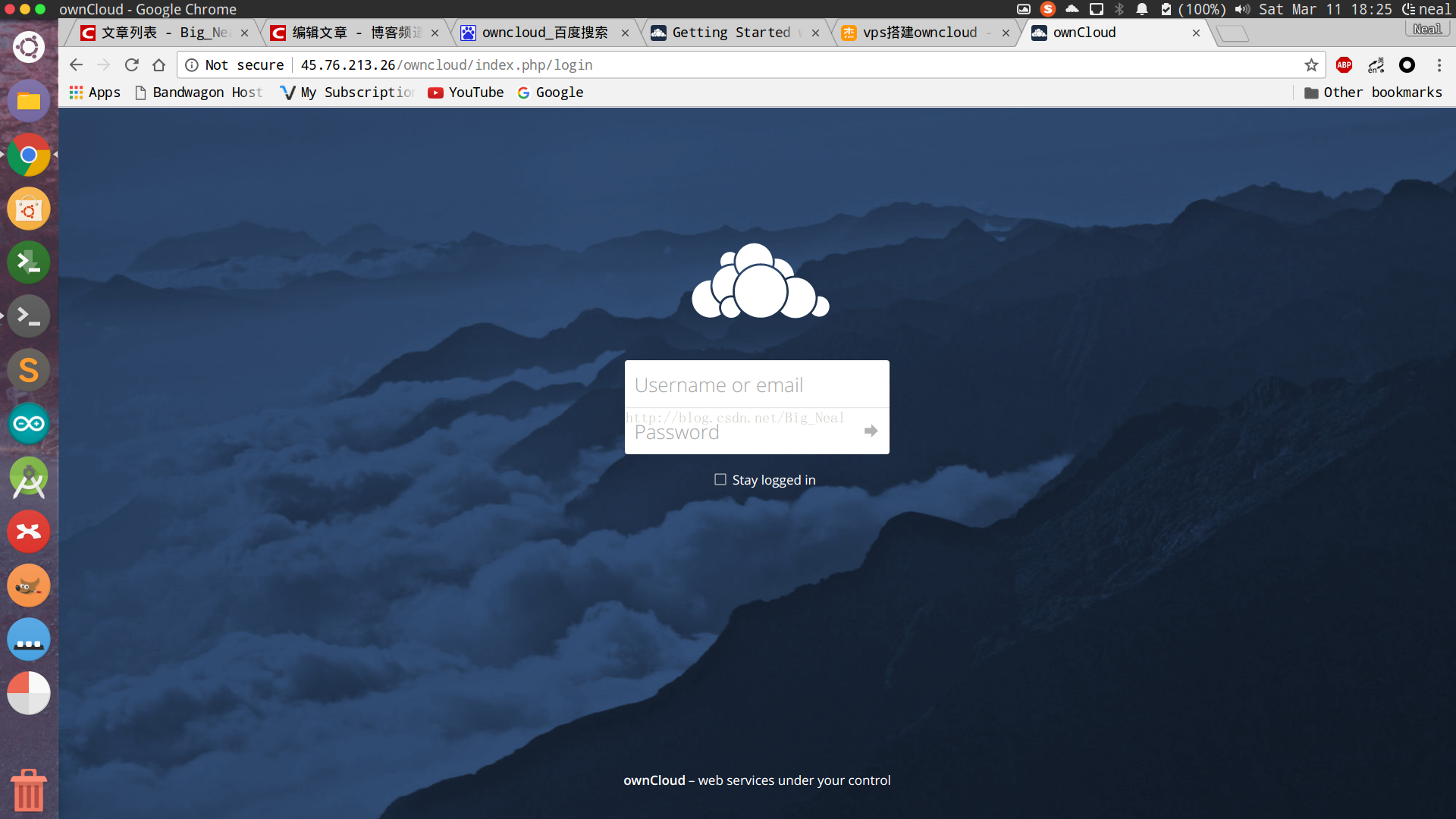This screenshot has height=819, width=1456.
Task: Focus the Username or email field
Action: 756,385
